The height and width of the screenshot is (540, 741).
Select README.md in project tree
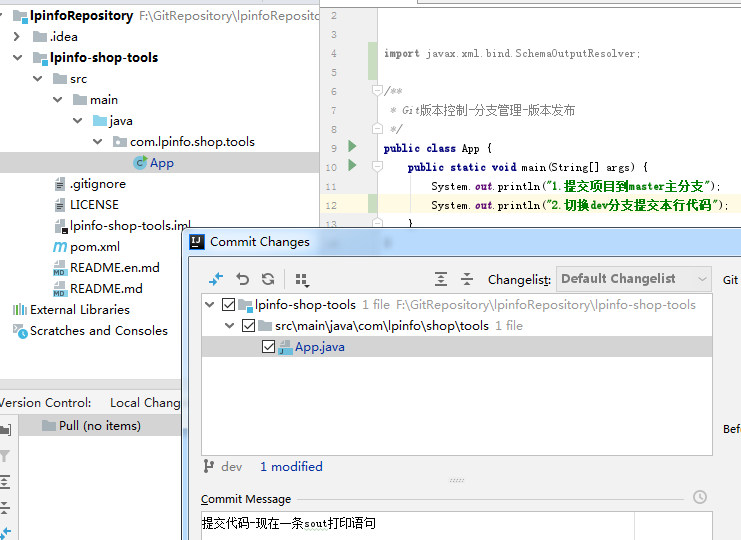106,289
